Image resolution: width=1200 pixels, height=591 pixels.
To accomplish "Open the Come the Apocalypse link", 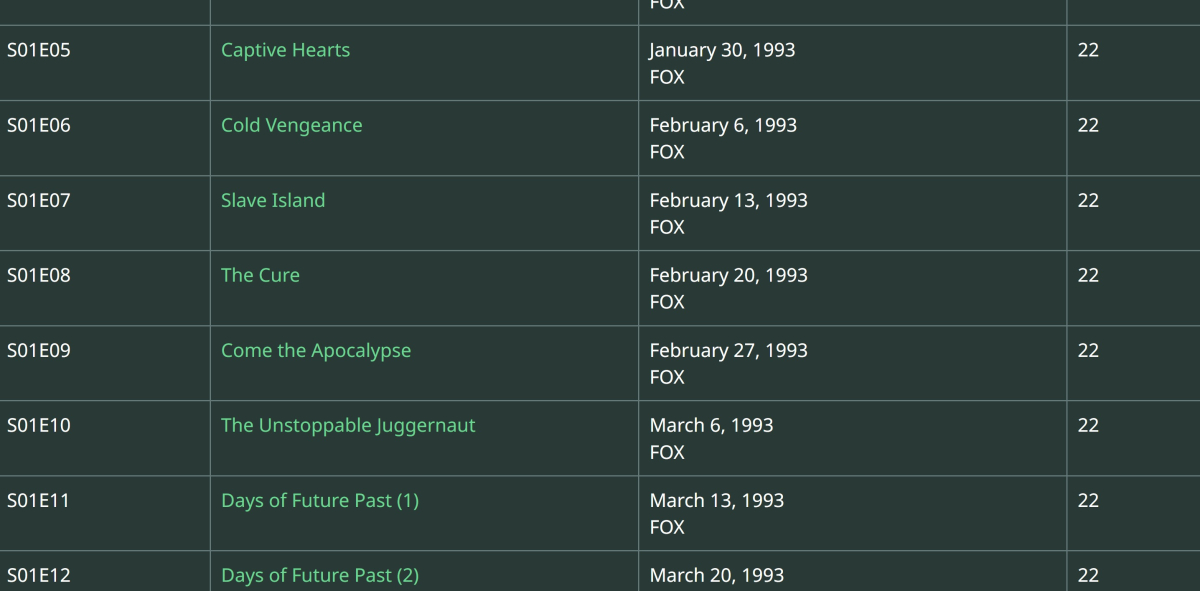I will [316, 350].
